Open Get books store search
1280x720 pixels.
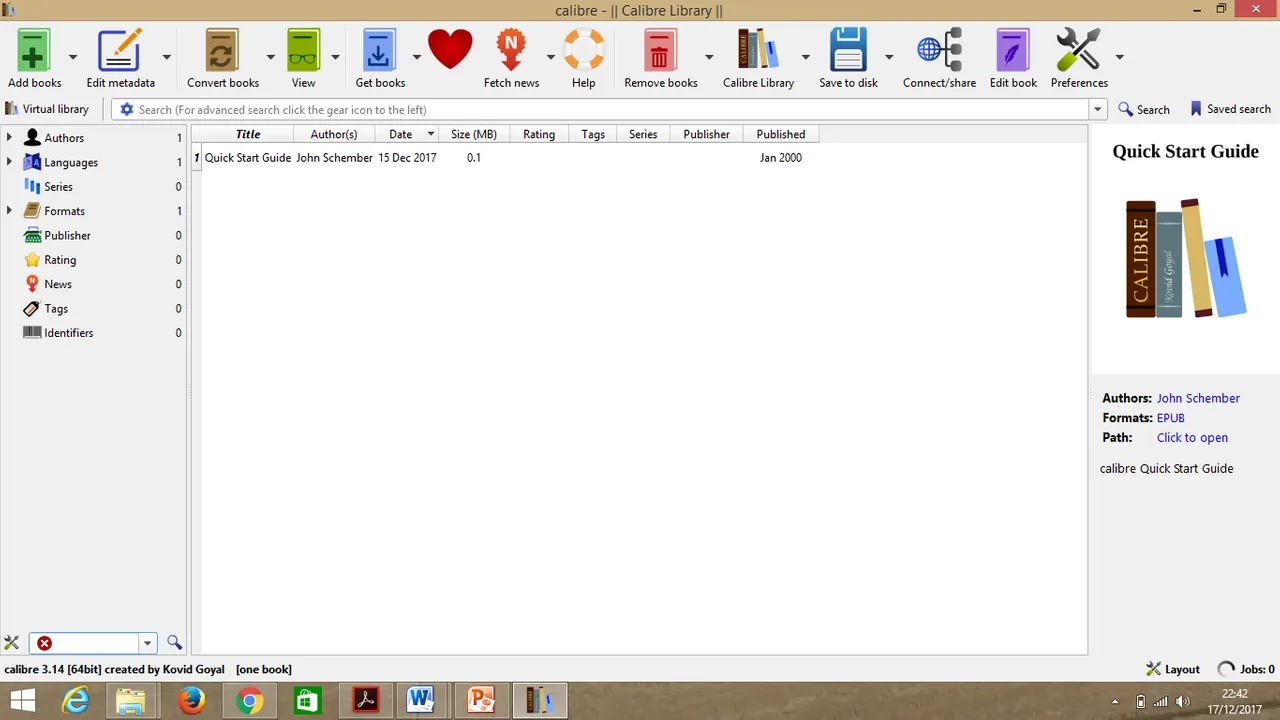tap(380, 50)
